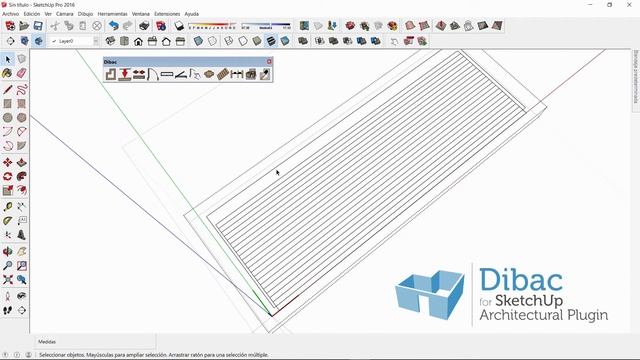
Task: Toggle Monochrome face style
Action: 285,41
